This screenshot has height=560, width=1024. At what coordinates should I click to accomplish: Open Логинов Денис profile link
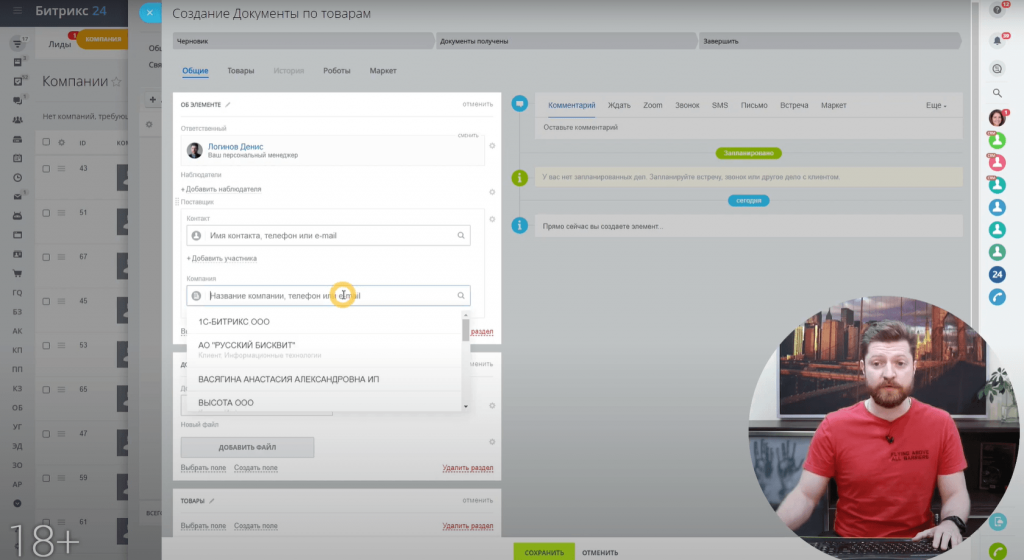[235, 147]
